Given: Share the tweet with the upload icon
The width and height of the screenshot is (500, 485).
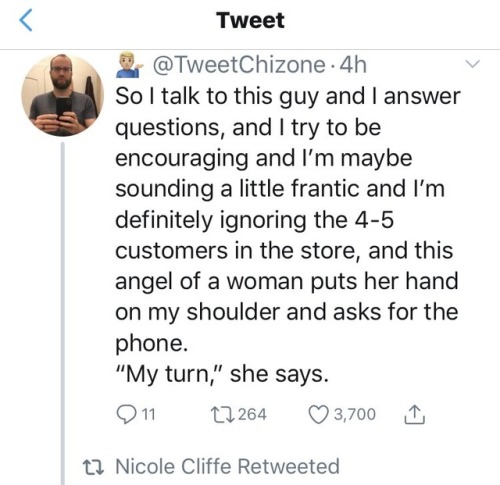Looking at the screenshot, I should (415, 414).
